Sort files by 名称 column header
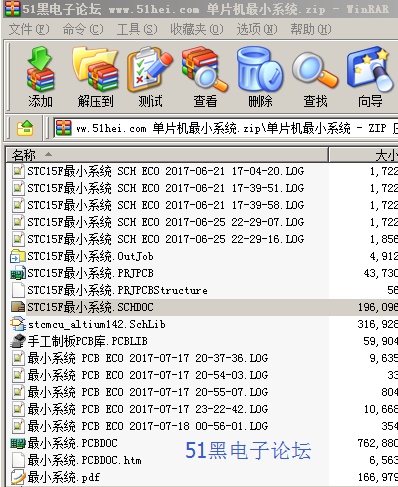Viewport: 398px width, 487px height. pos(167,155)
